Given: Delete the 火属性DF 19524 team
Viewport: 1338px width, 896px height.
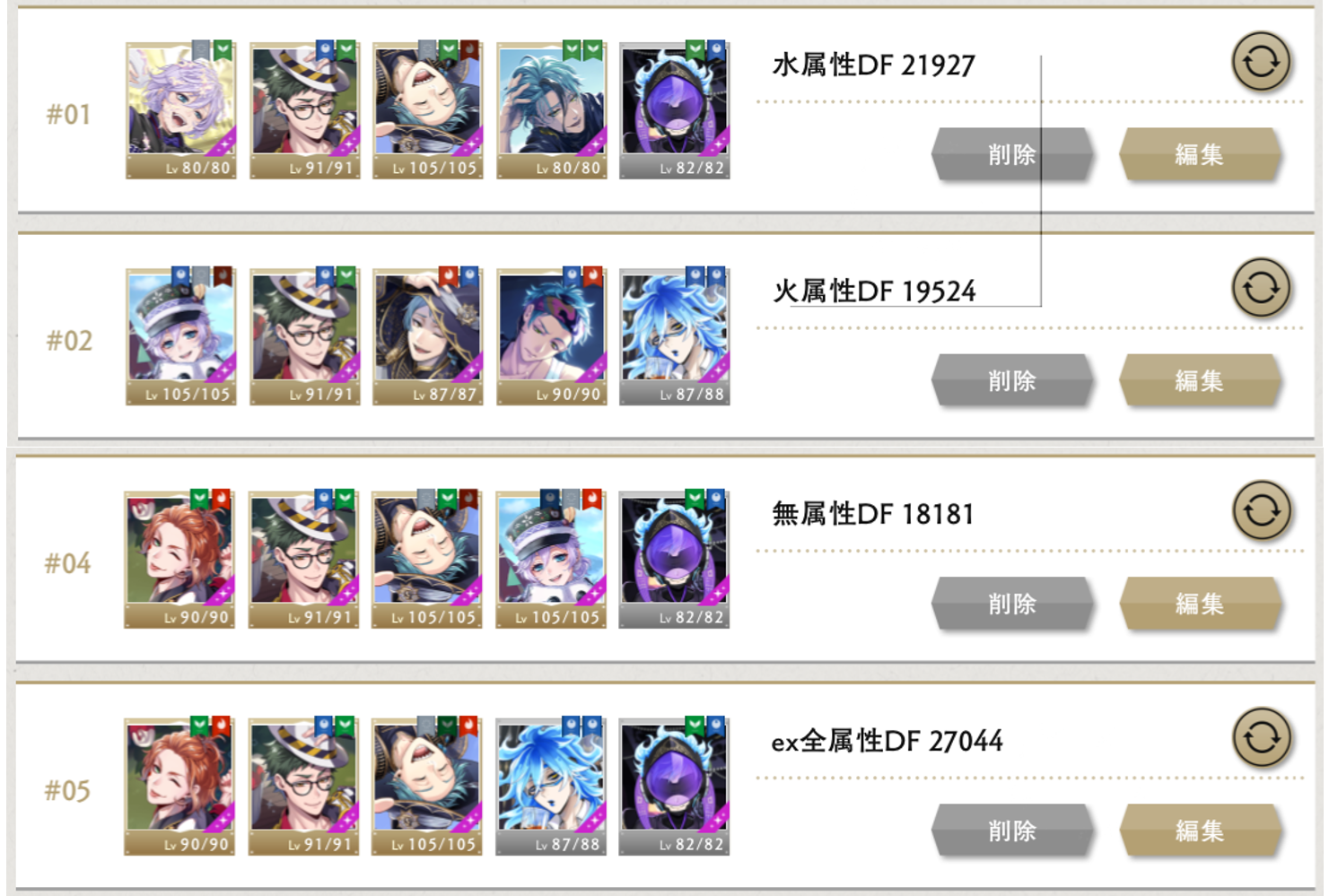Looking at the screenshot, I should pyautogui.click(x=1012, y=380).
